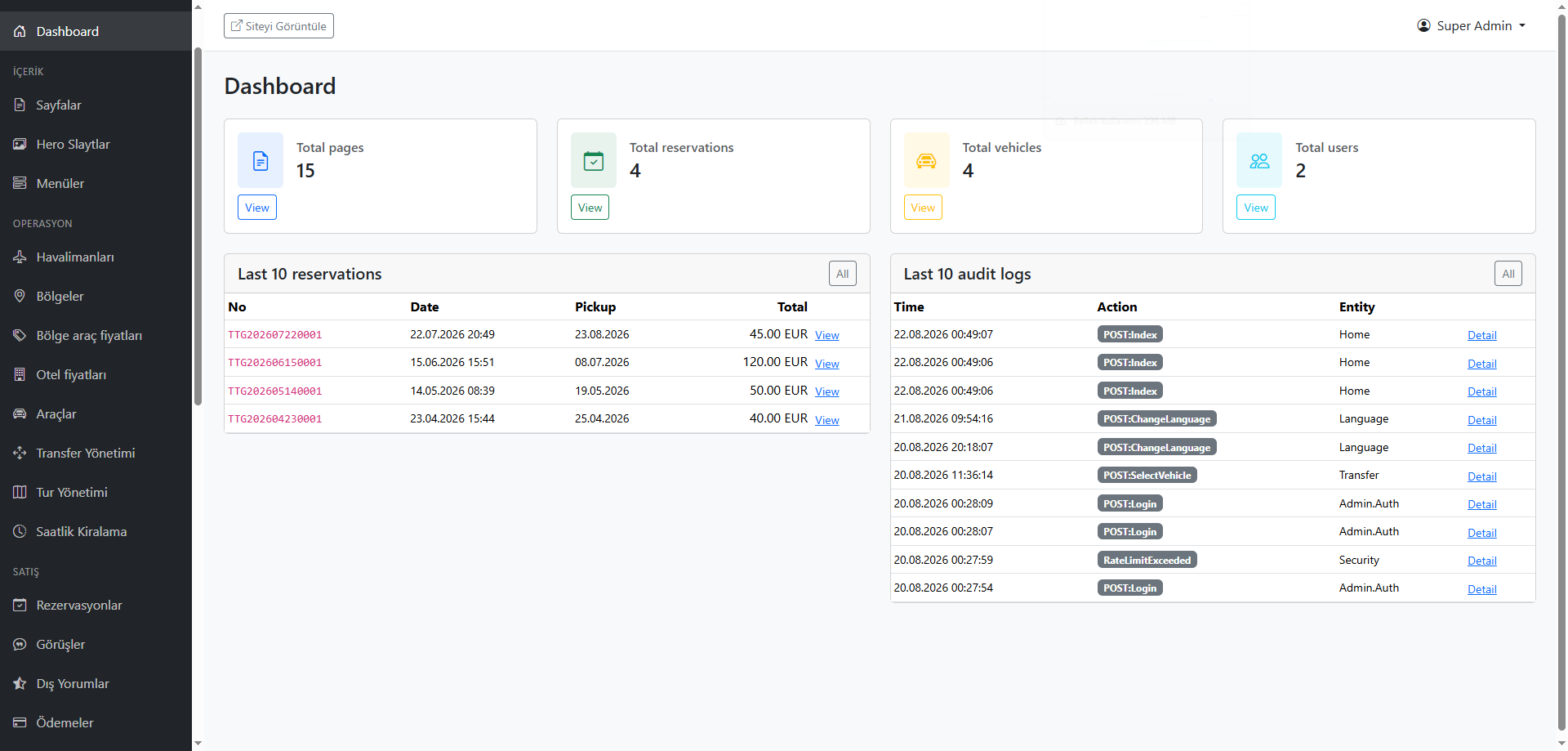
Task: Click the Saatlik Kiralama clock icon
Action: pos(20,531)
